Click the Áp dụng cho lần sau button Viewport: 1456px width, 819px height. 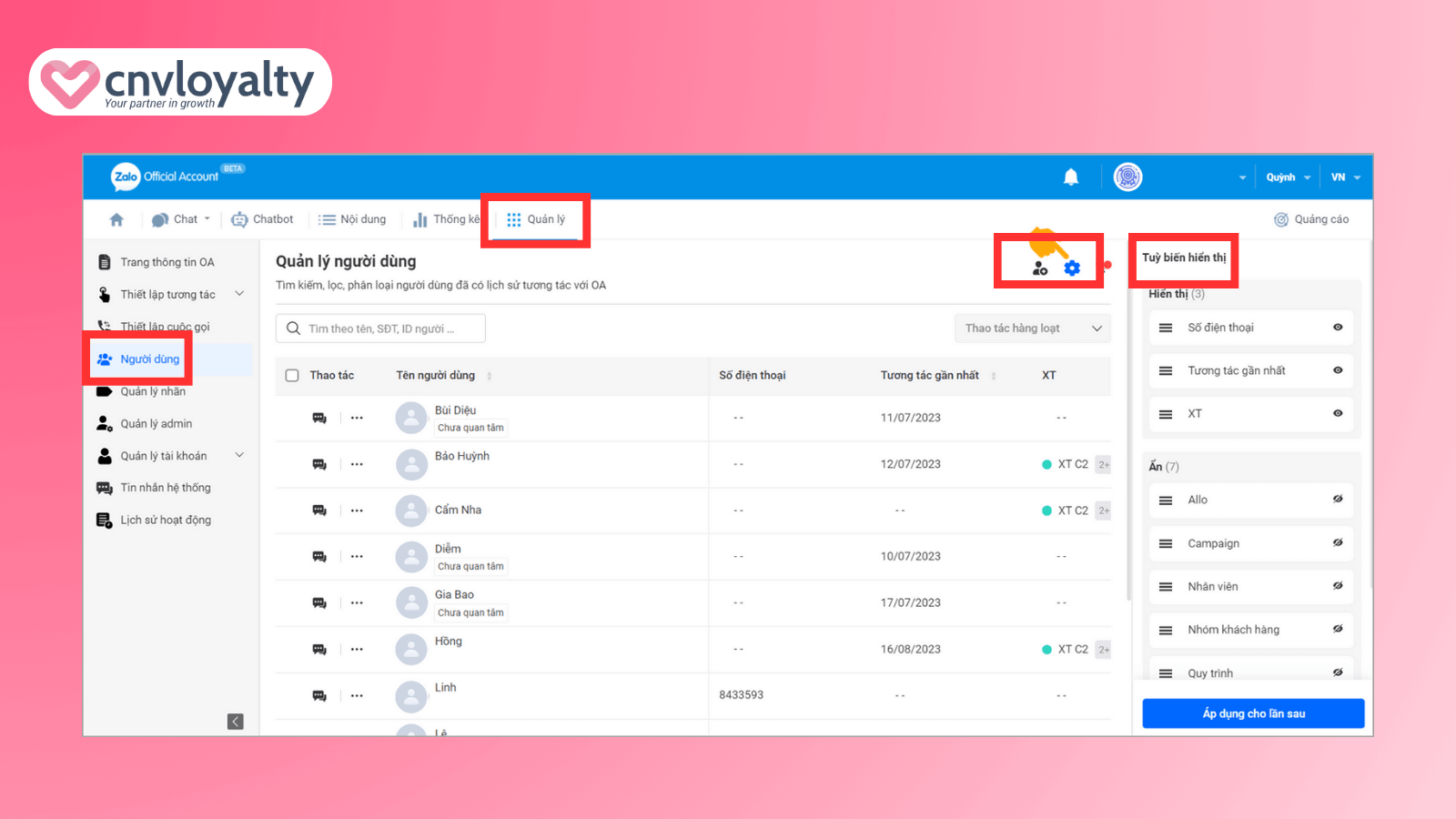coord(1253,713)
